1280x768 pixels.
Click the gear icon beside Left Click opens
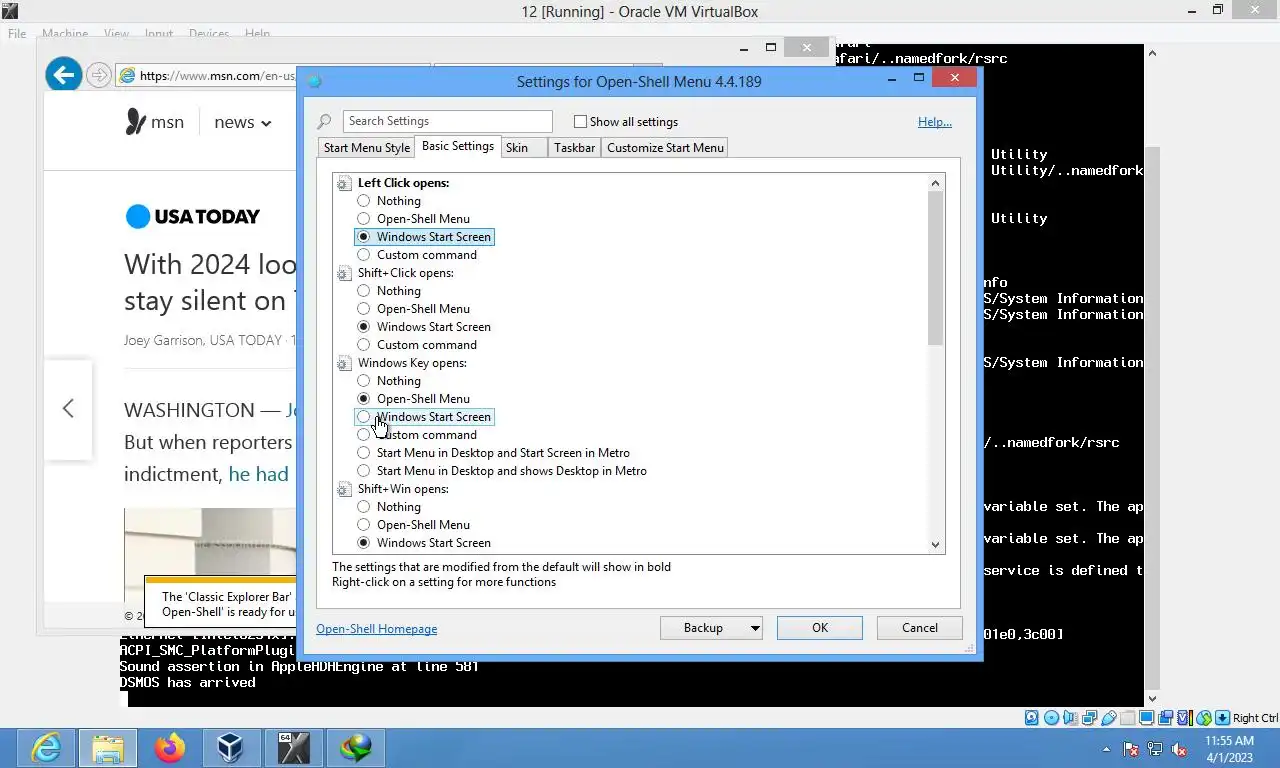coord(344,183)
